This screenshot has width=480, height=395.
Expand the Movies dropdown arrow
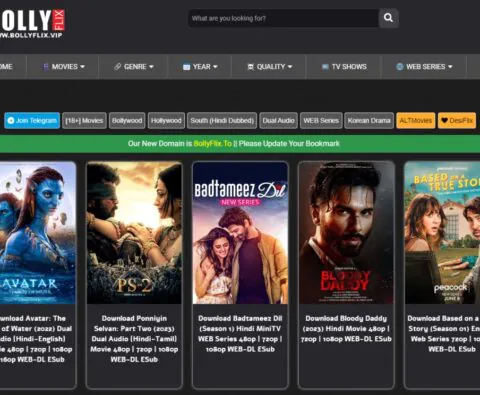pyautogui.click(x=82, y=67)
